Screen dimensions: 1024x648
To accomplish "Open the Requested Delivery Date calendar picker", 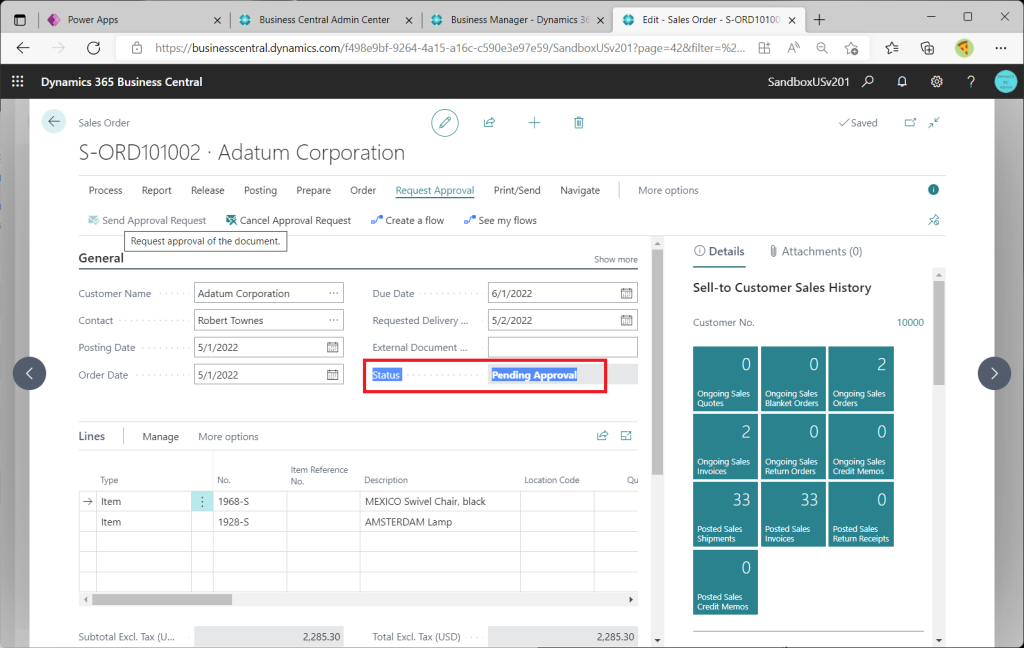I will (626, 320).
